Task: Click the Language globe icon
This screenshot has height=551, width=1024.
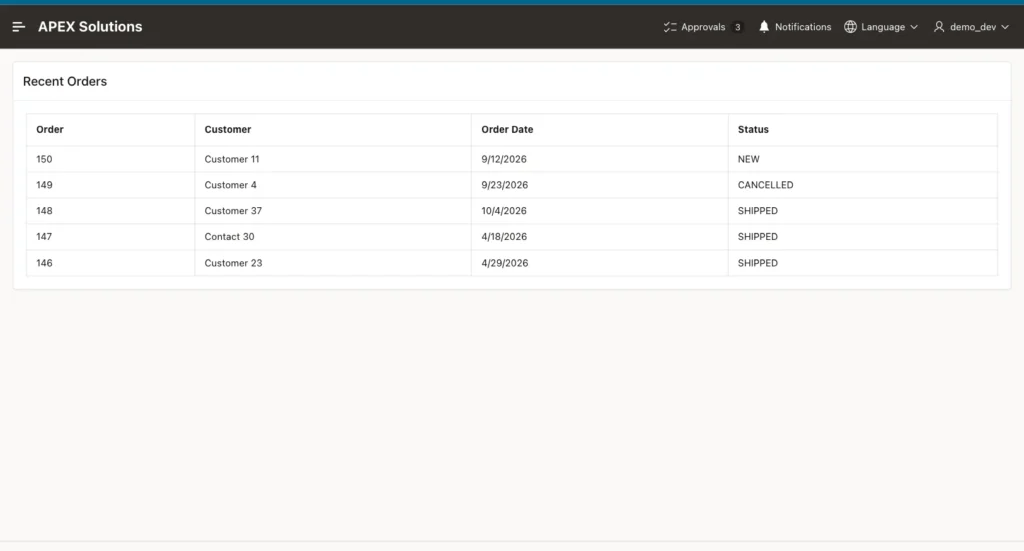Action: pos(850,27)
